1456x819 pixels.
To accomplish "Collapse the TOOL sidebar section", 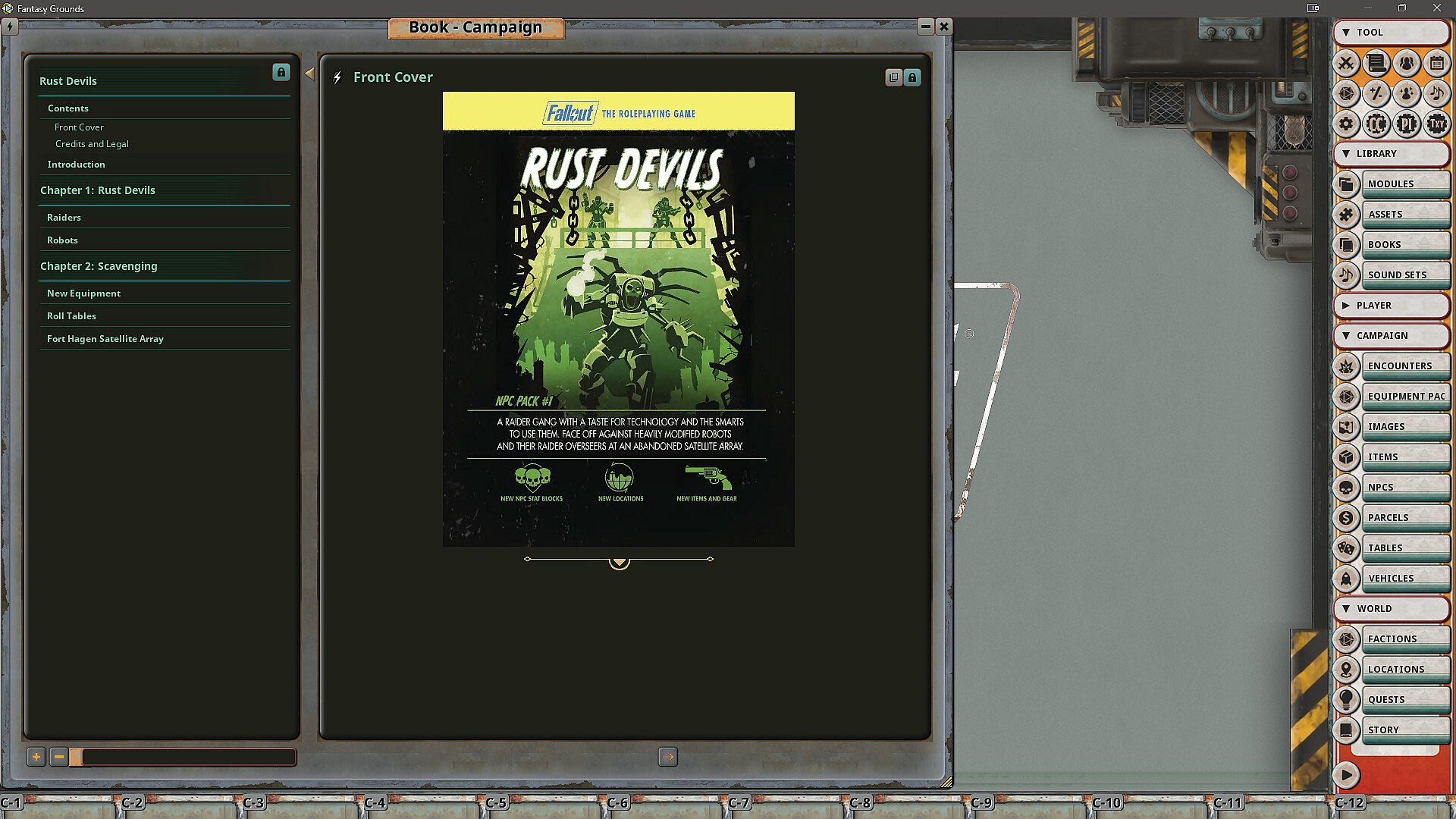I will [1346, 32].
